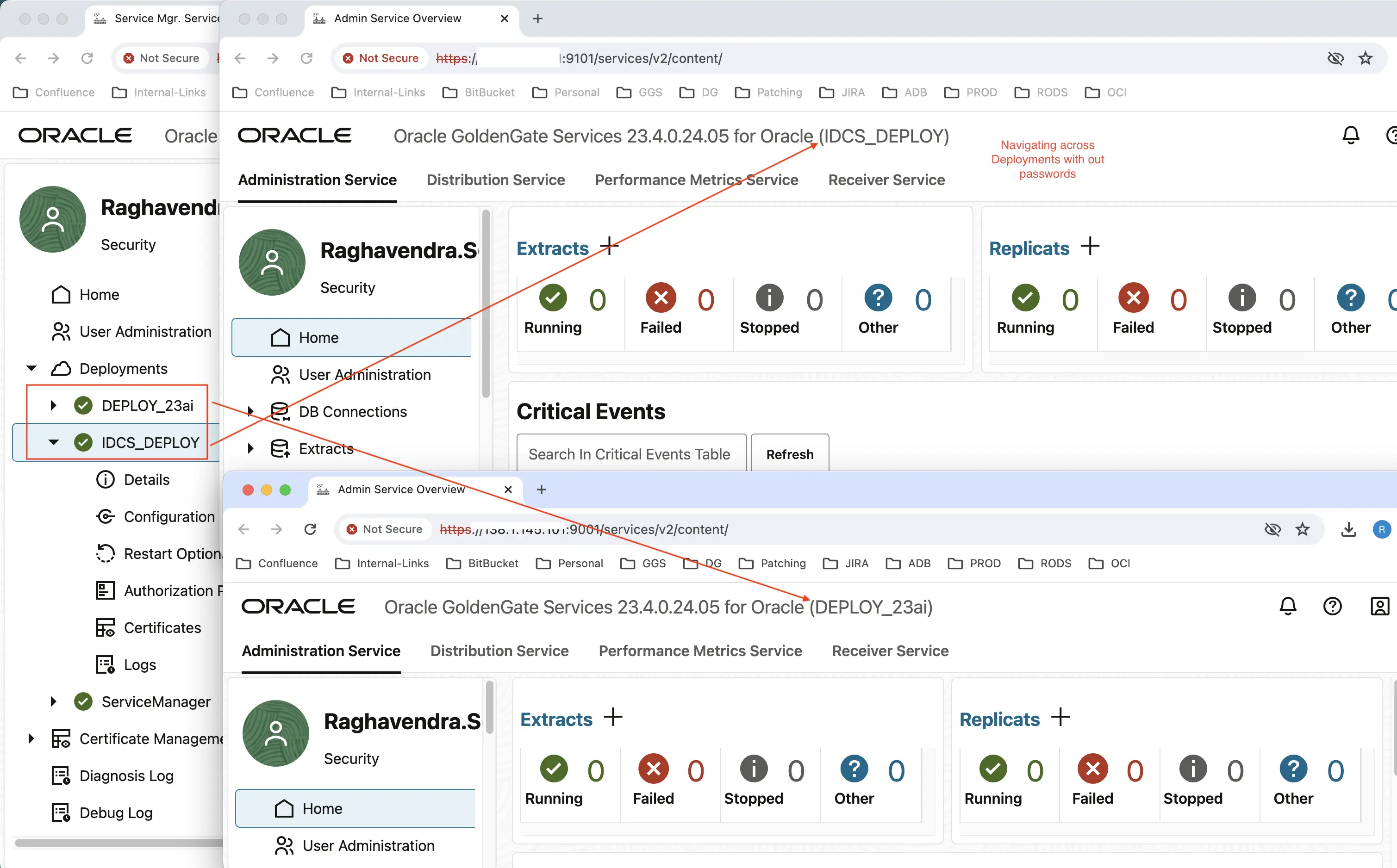
Task: Toggle eye-slash icon in upper browser address bar
Action: coord(1335,58)
